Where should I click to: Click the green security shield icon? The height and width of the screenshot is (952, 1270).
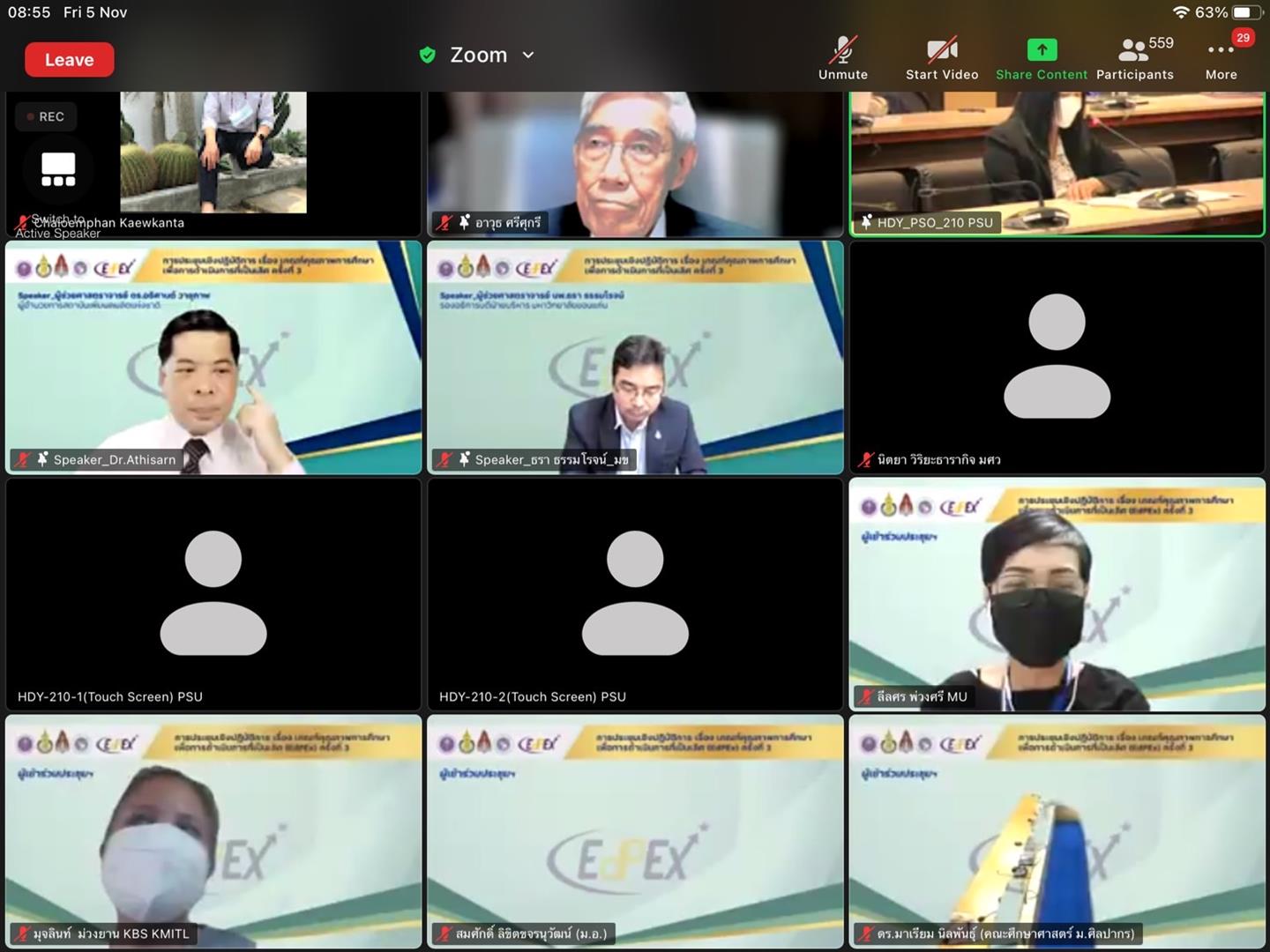click(428, 56)
